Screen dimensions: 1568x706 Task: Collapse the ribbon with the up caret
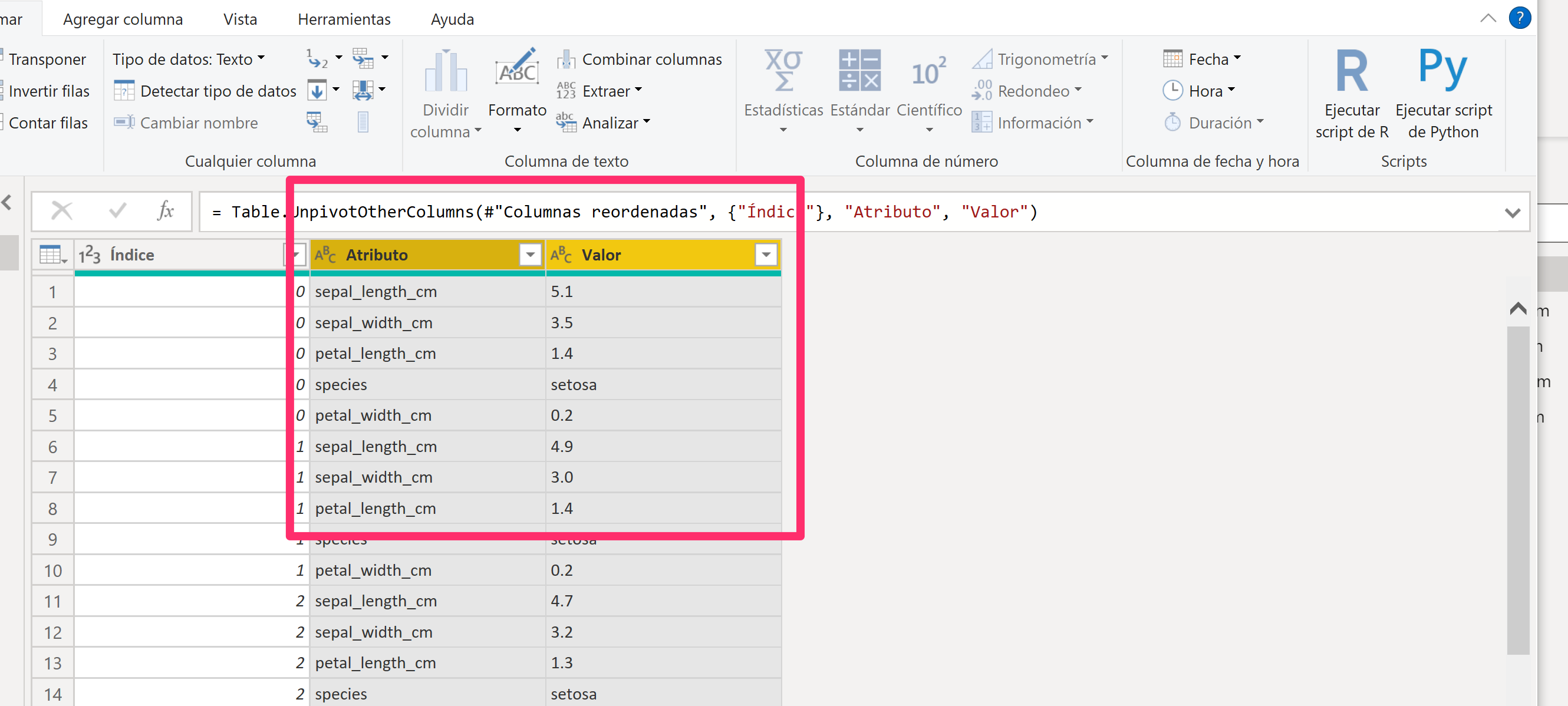coord(1488,18)
